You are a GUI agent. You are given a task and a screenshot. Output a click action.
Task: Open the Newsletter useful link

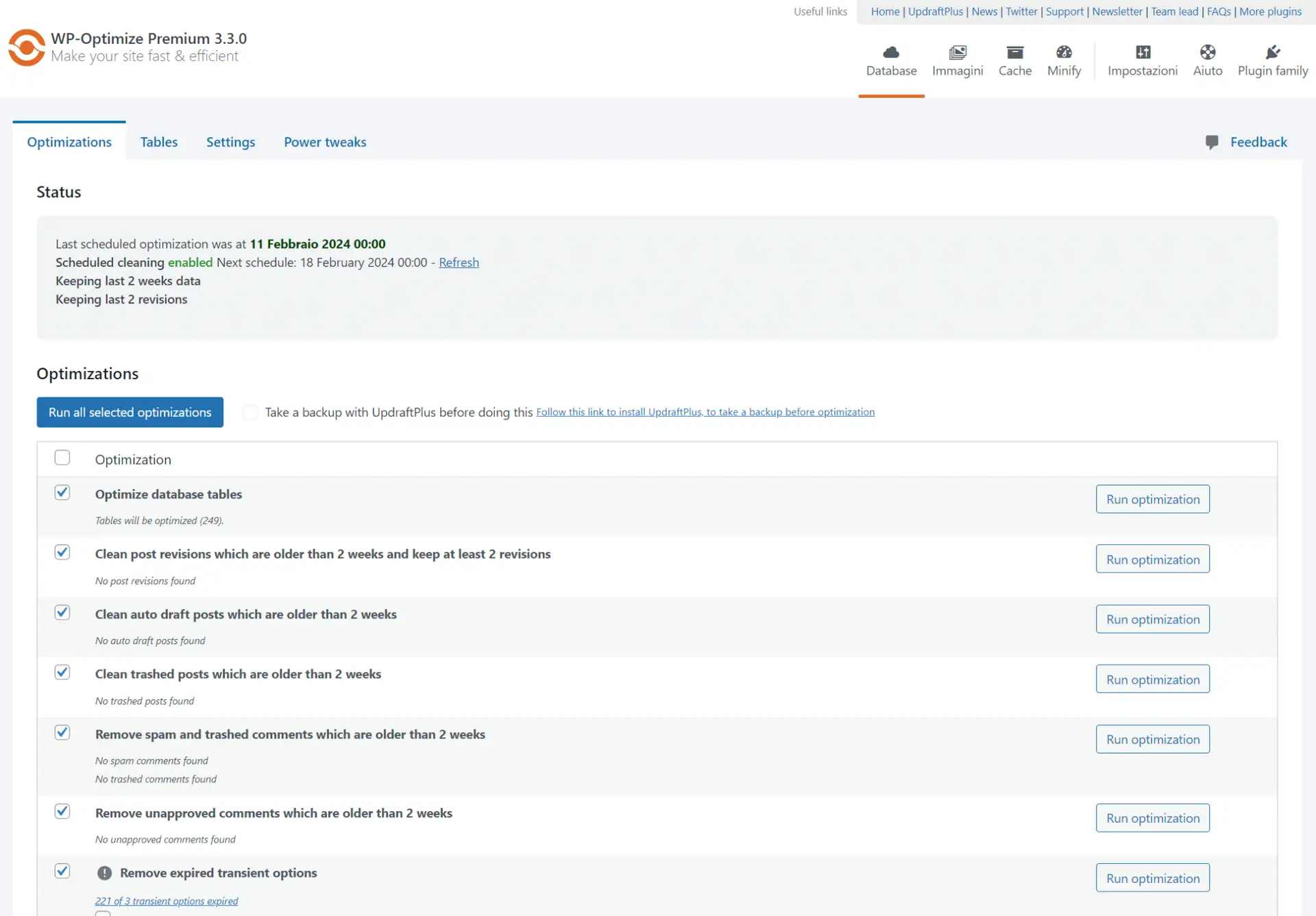coord(1117,12)
